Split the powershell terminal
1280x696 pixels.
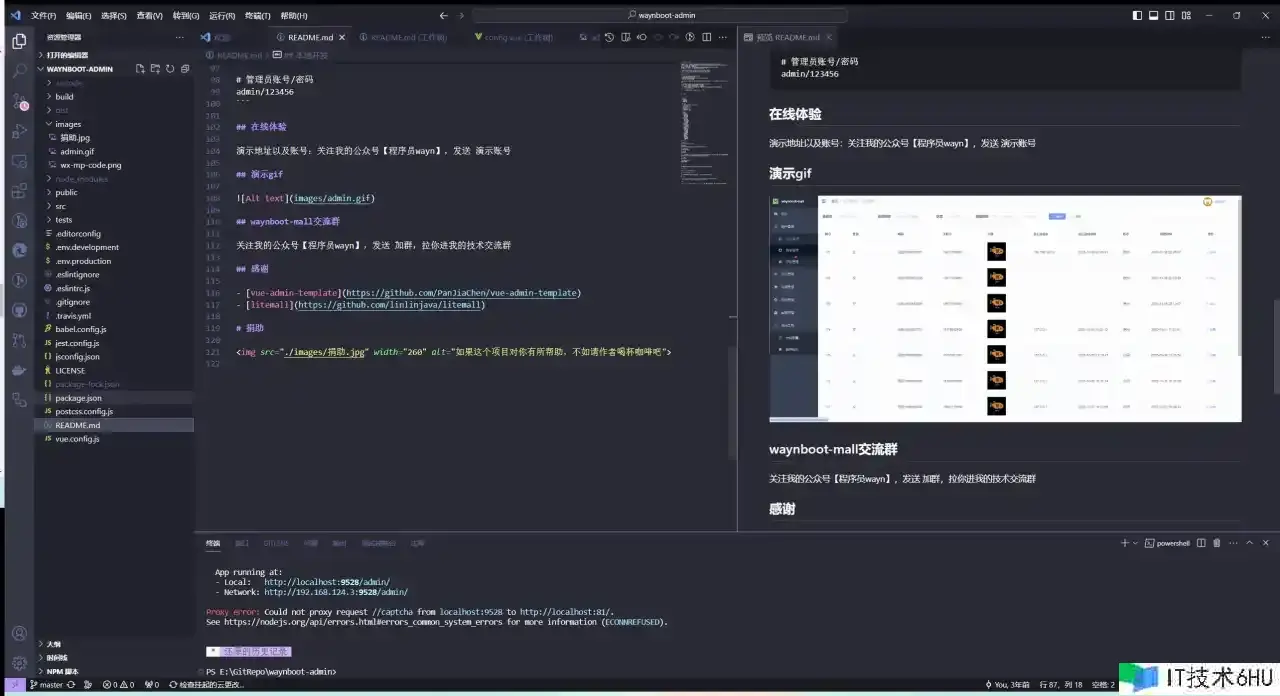(1202, 543)
